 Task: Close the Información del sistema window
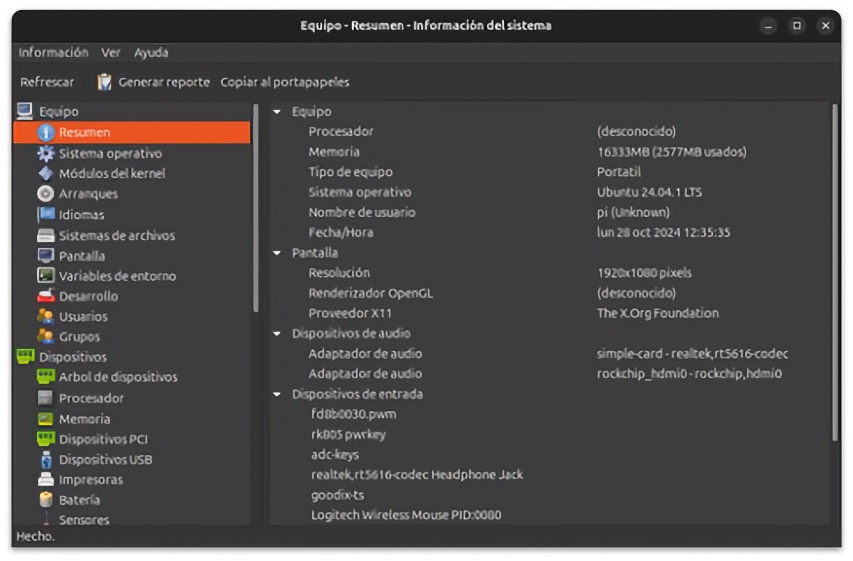pyautogui.click(x=826, y=26)
